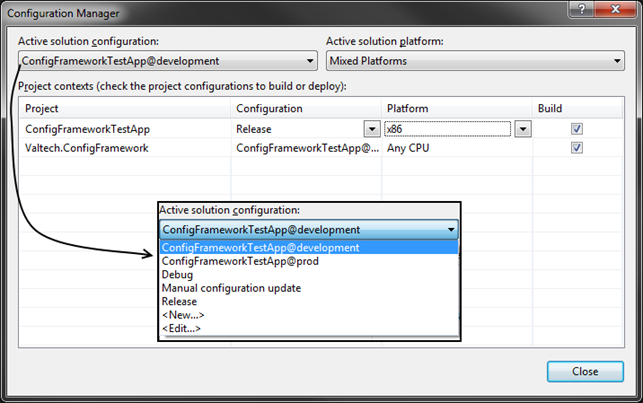Click the Close button
The width and height of the screenshot is (643, 403).
coord(585,371)
